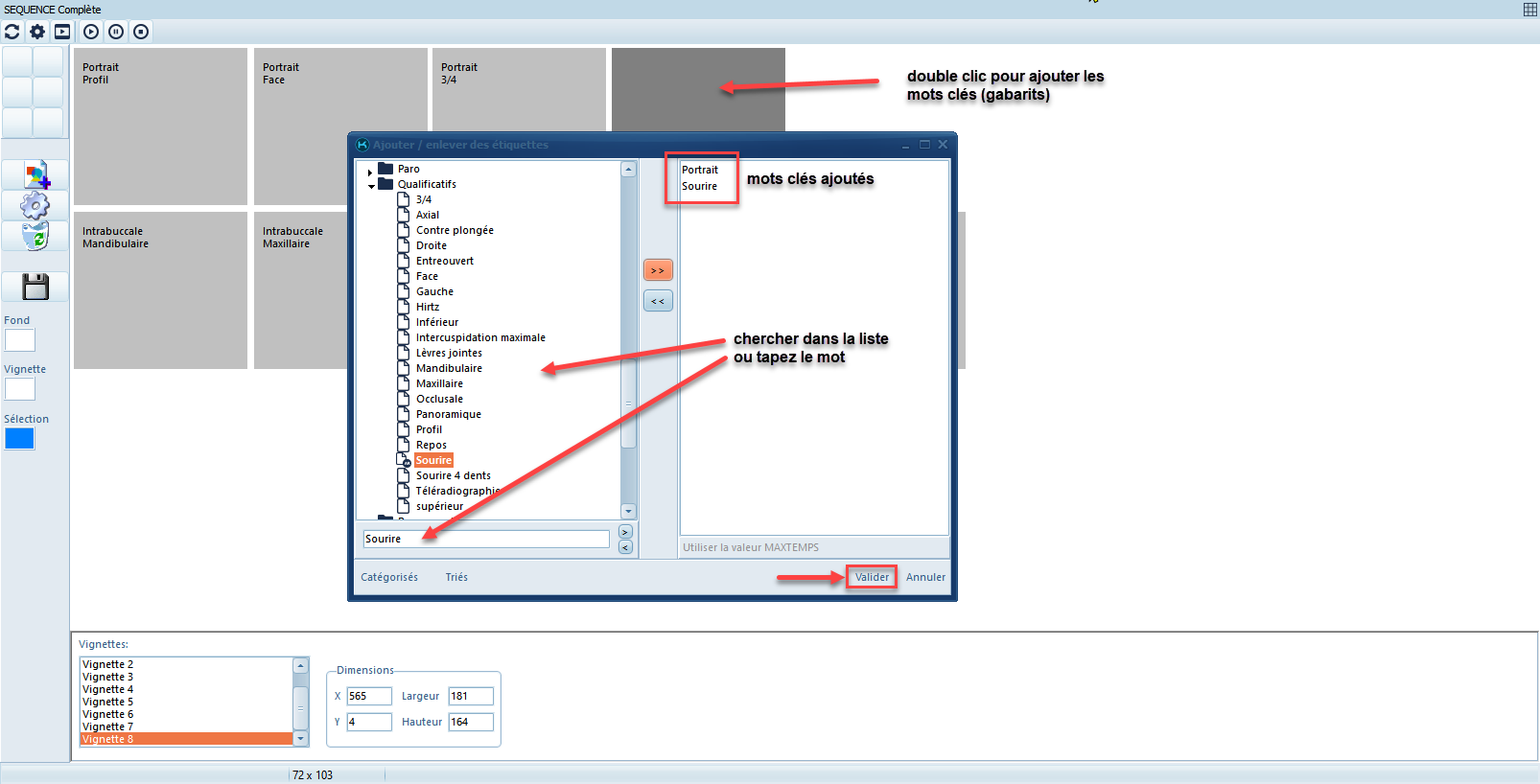
Task: Collapse the Qualificatifs folder
Action: [371, 186]
